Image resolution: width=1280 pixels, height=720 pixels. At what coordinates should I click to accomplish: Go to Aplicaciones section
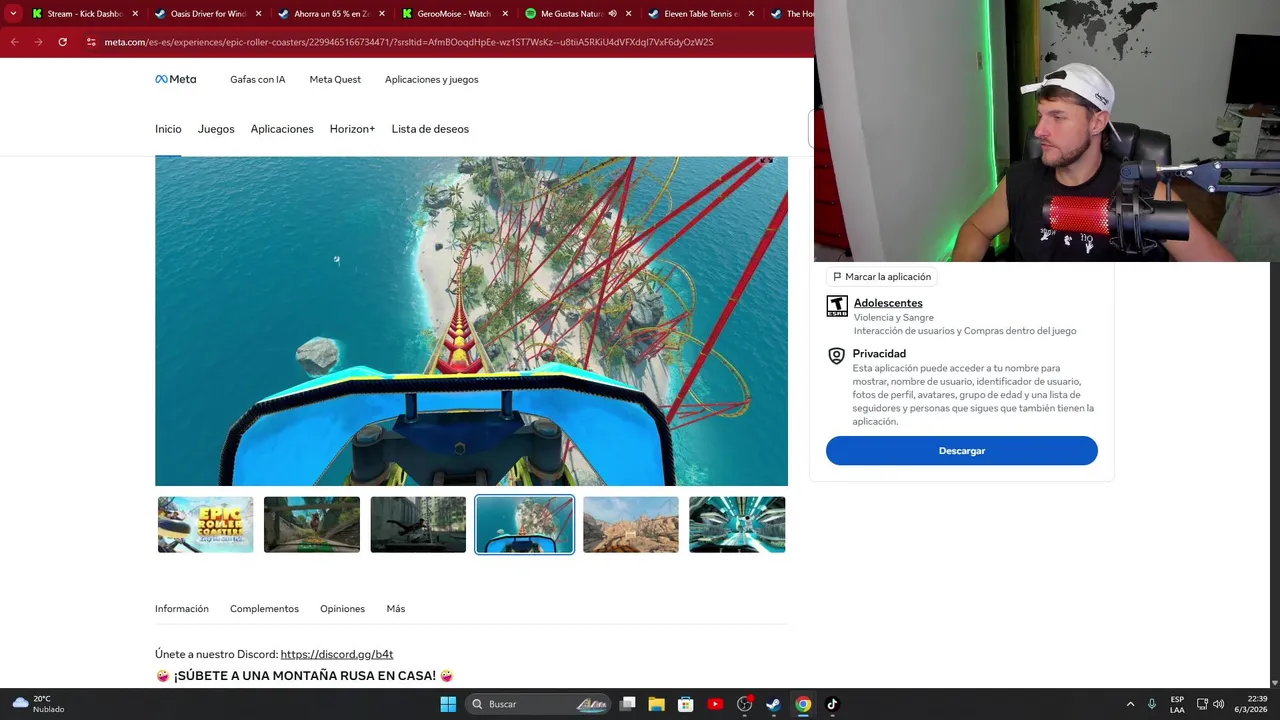(x=282, y=129)
